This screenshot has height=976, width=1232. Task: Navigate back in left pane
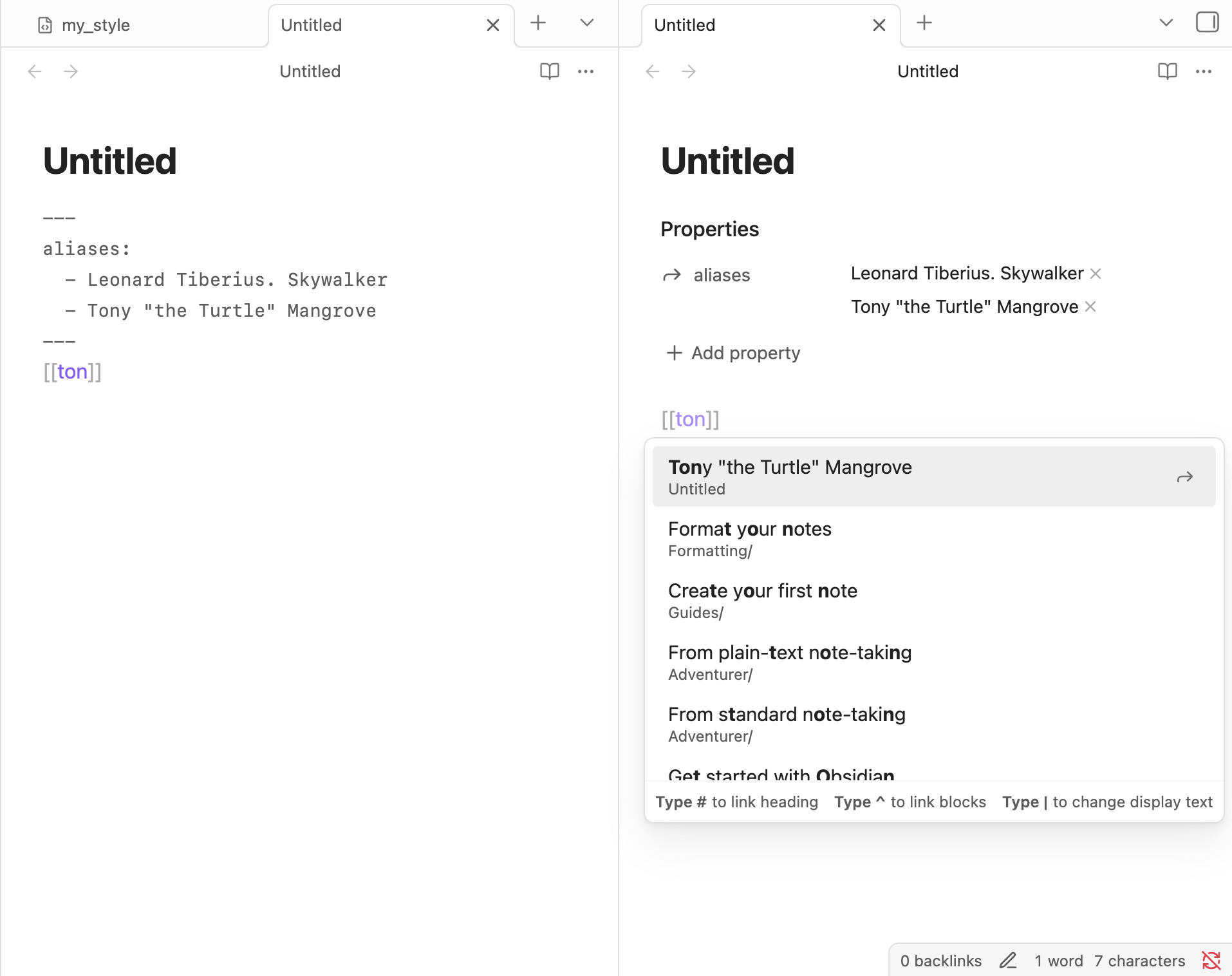(35, 71)
